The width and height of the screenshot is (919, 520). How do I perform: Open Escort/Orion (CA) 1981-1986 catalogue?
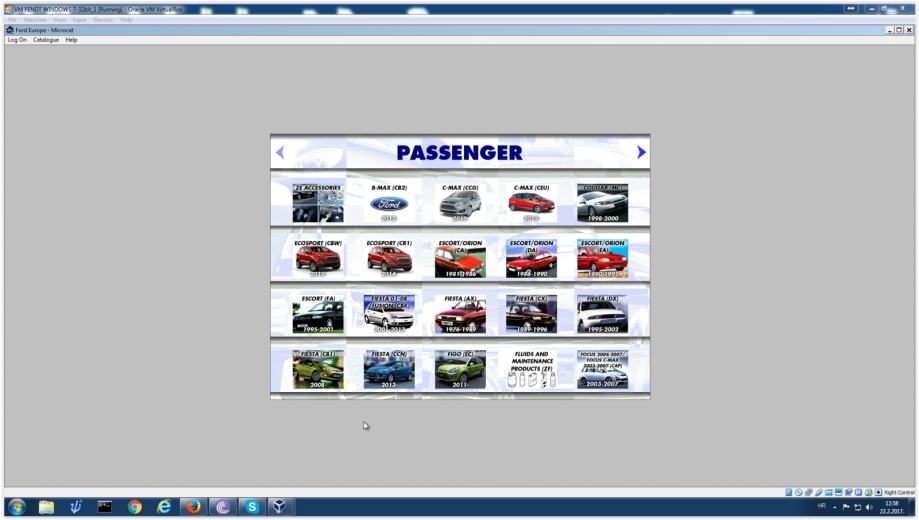click(x=460, y=258)
